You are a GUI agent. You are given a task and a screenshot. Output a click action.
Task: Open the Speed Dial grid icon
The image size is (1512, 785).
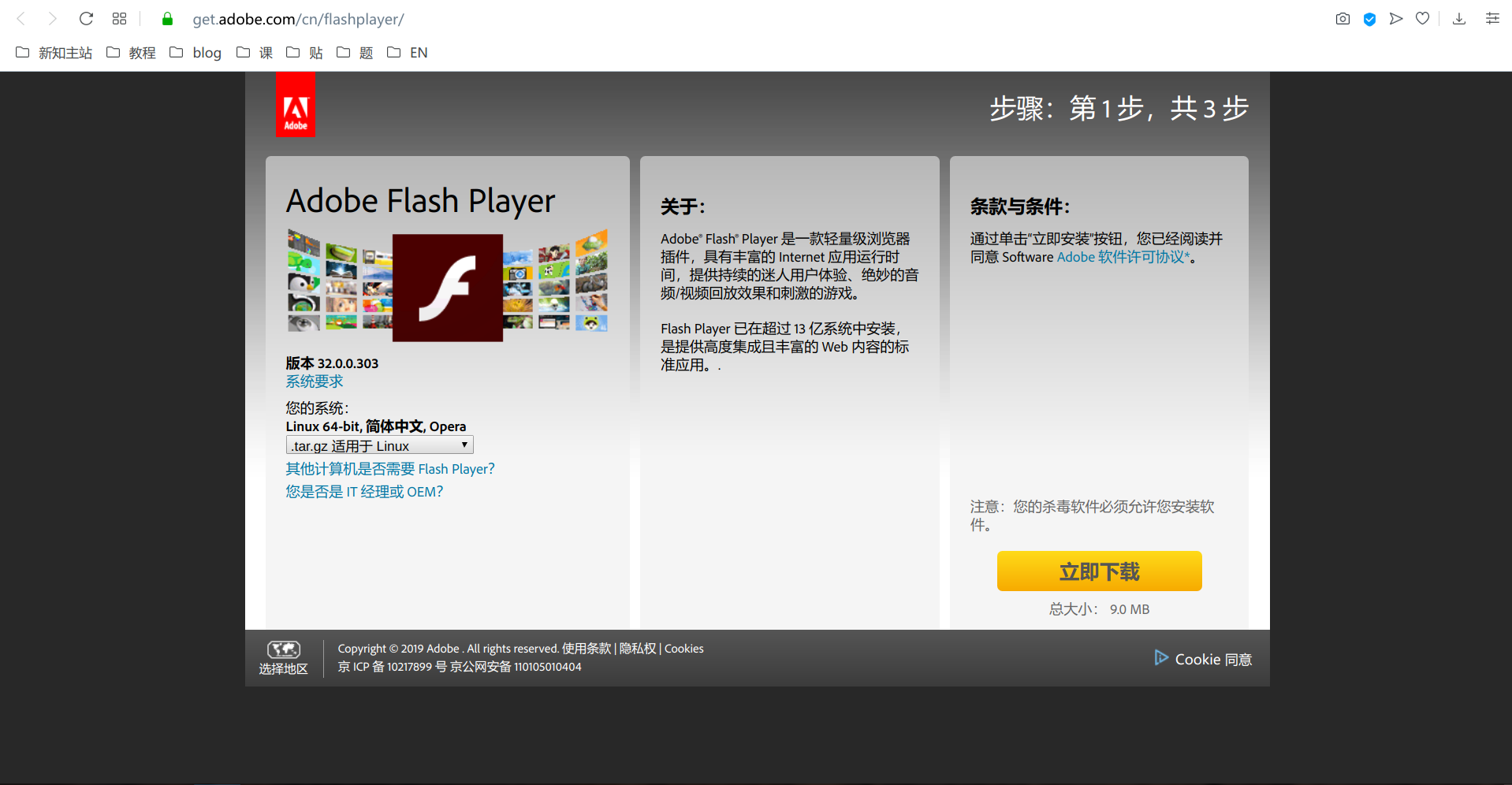(x=119, y=18)
